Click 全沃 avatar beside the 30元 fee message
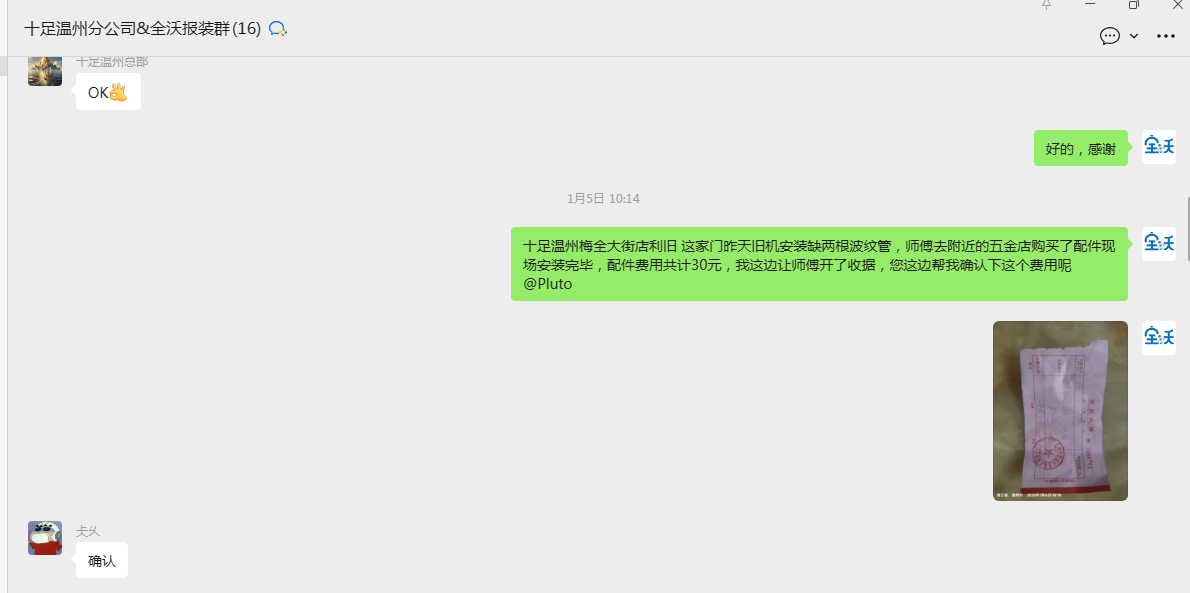Image resolution: width=1190 pixels, height=593 pixels. 1159,243
